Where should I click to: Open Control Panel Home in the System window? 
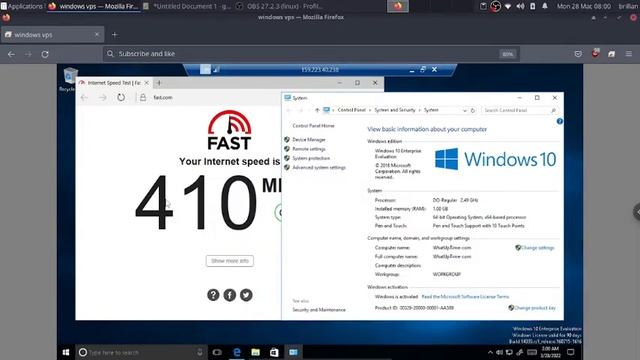(x=313, y=126)
